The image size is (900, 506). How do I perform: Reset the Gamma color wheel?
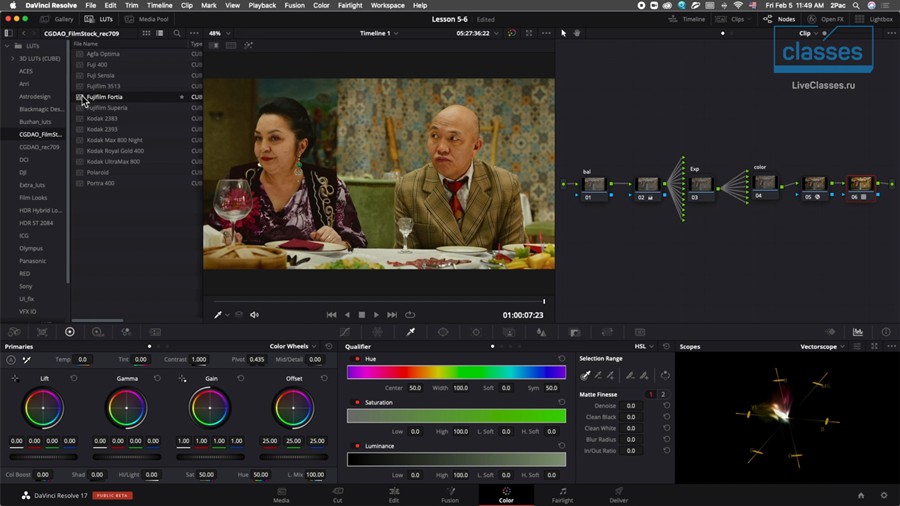pyautogui.click(x=157, y=379)
